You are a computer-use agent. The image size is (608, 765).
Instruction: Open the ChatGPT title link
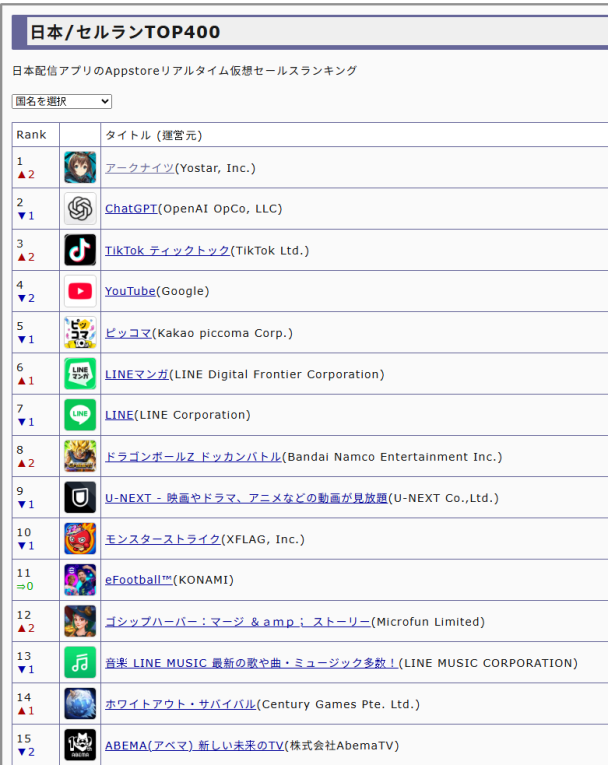pyautogui.click(x=131, y=209)
